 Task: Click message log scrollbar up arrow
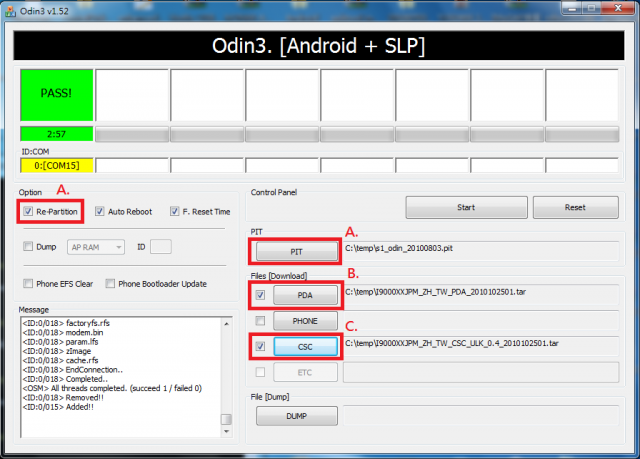coord(227,324)
